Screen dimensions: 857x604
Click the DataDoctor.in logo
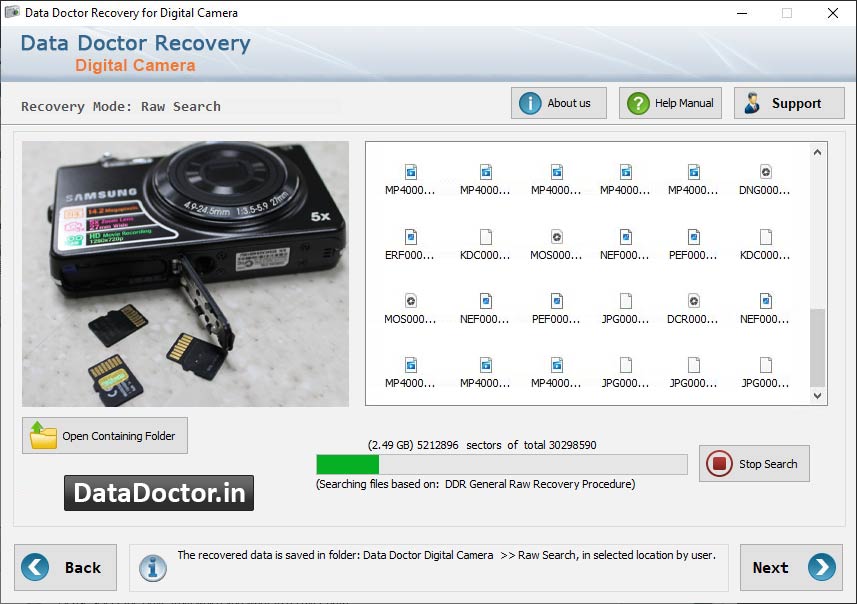158,492
